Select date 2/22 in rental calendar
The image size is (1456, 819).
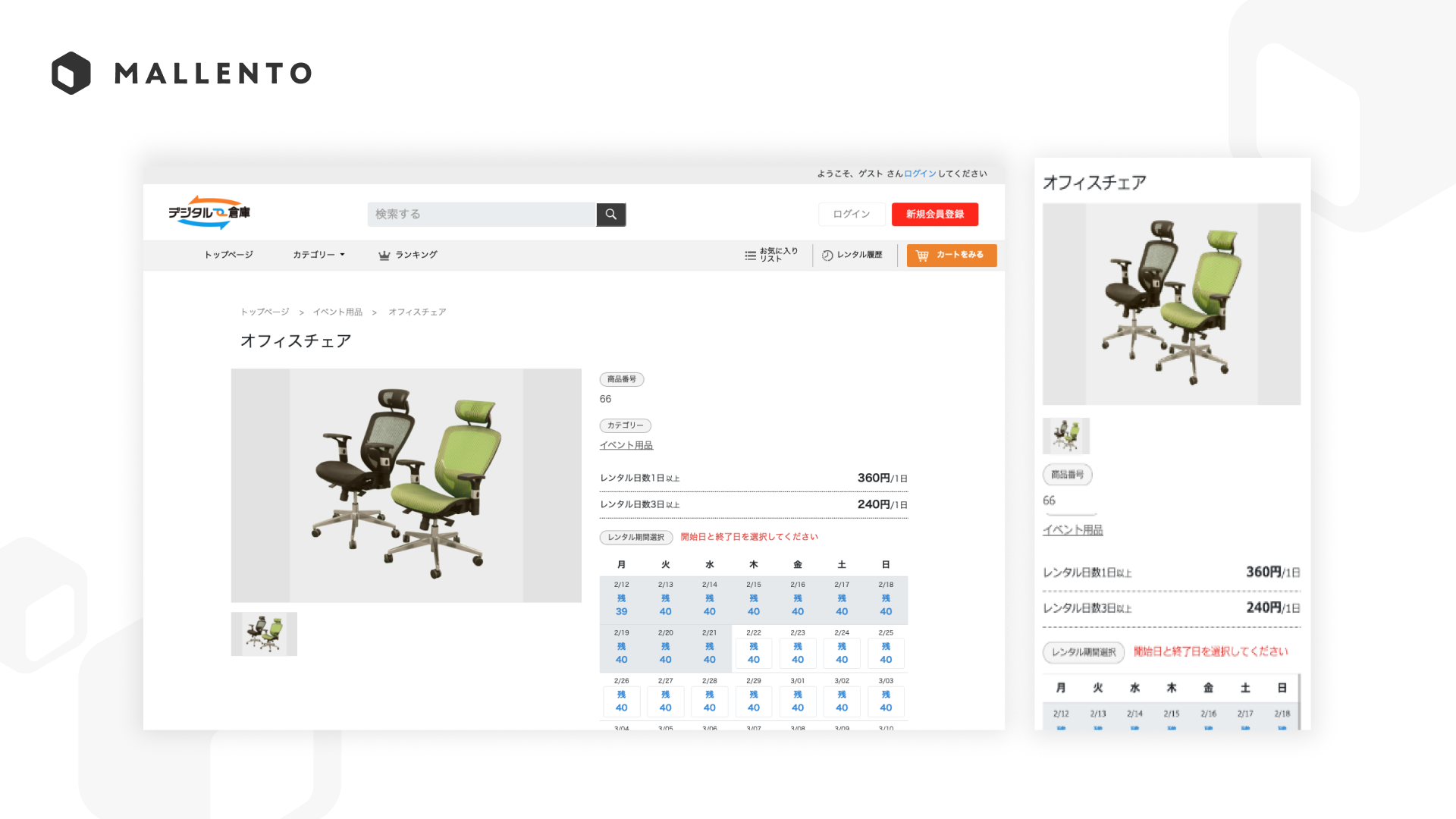(753, 652)
